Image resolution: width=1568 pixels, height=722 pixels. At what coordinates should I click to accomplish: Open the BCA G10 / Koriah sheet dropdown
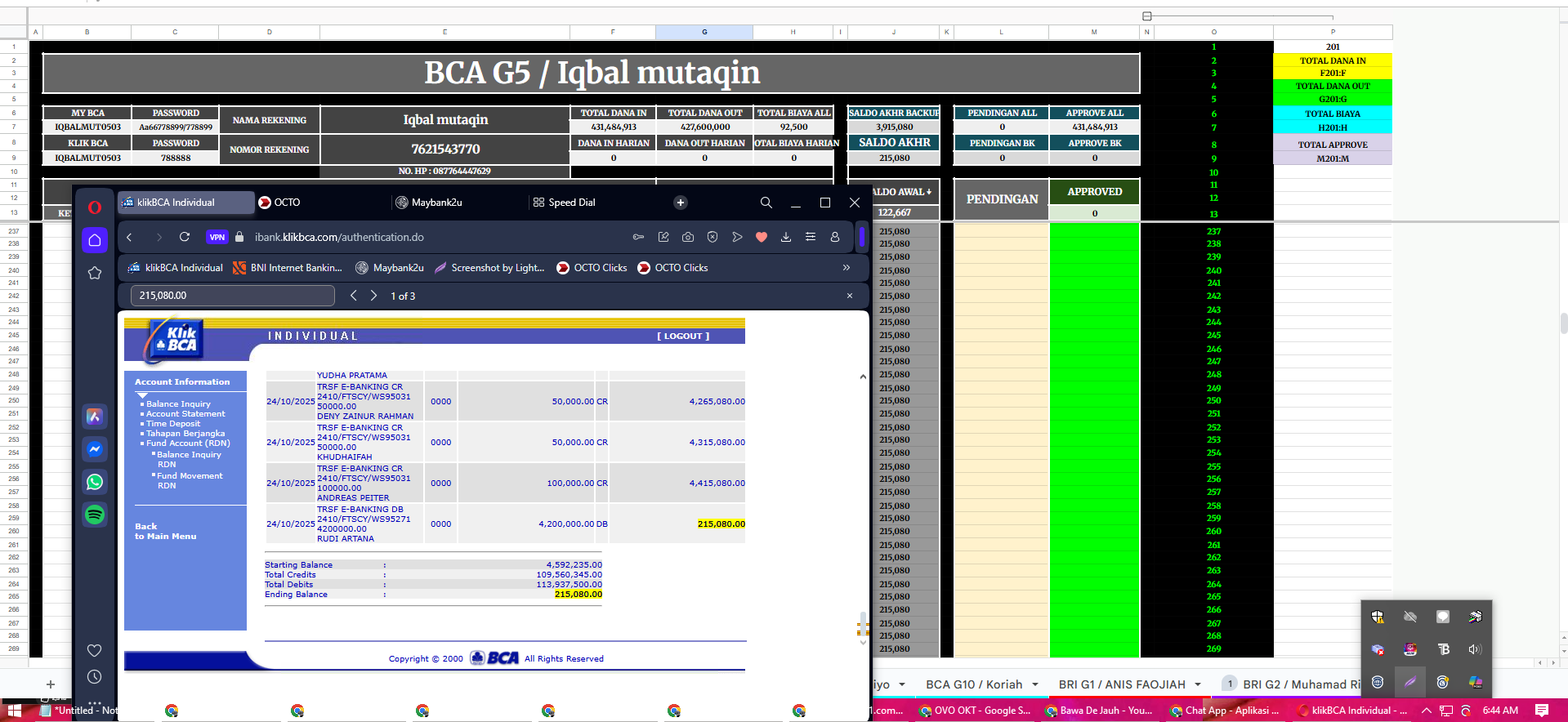click(1035, 684)
